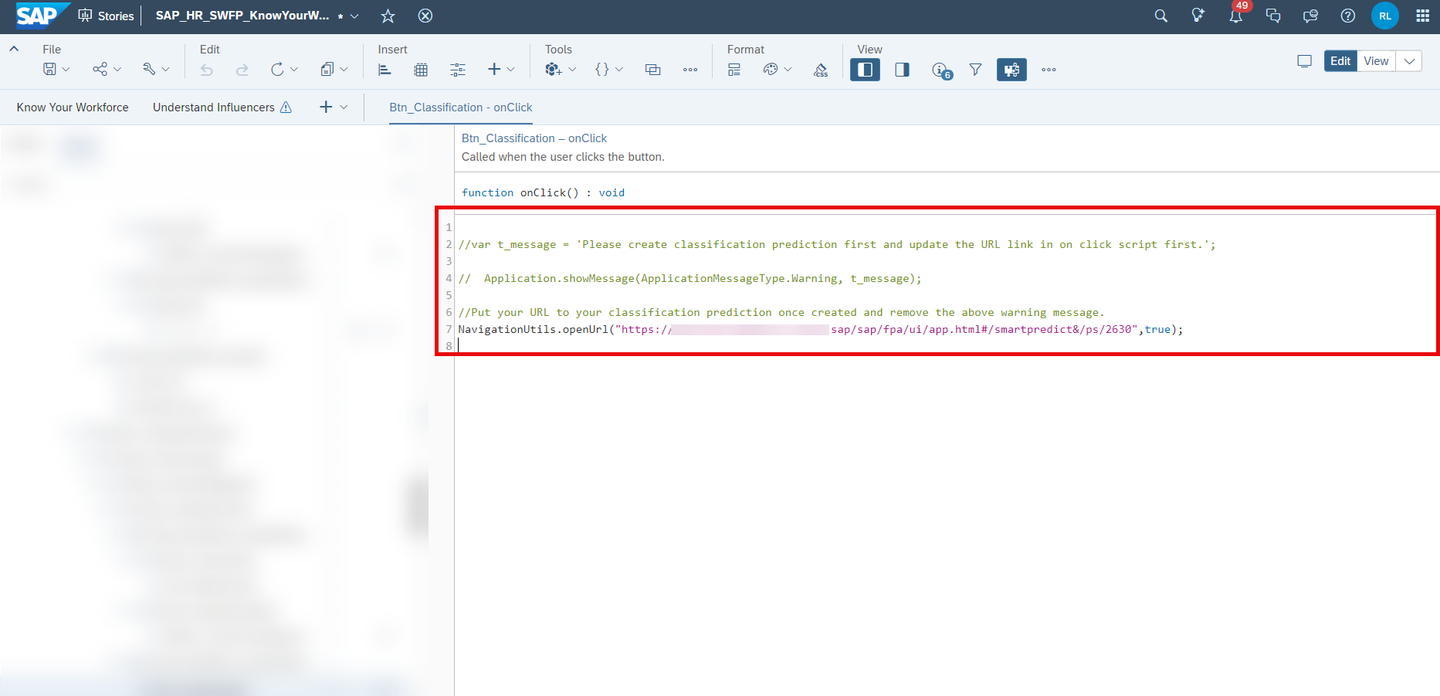Image resolution: width=1440 pixels, height=696 pixels.
Task: Click the layouts icon under Format
Action: (x=734, y=70)
